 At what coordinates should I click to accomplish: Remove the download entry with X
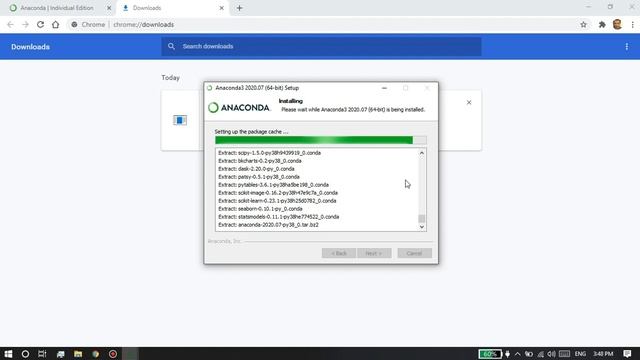point(469,102)
